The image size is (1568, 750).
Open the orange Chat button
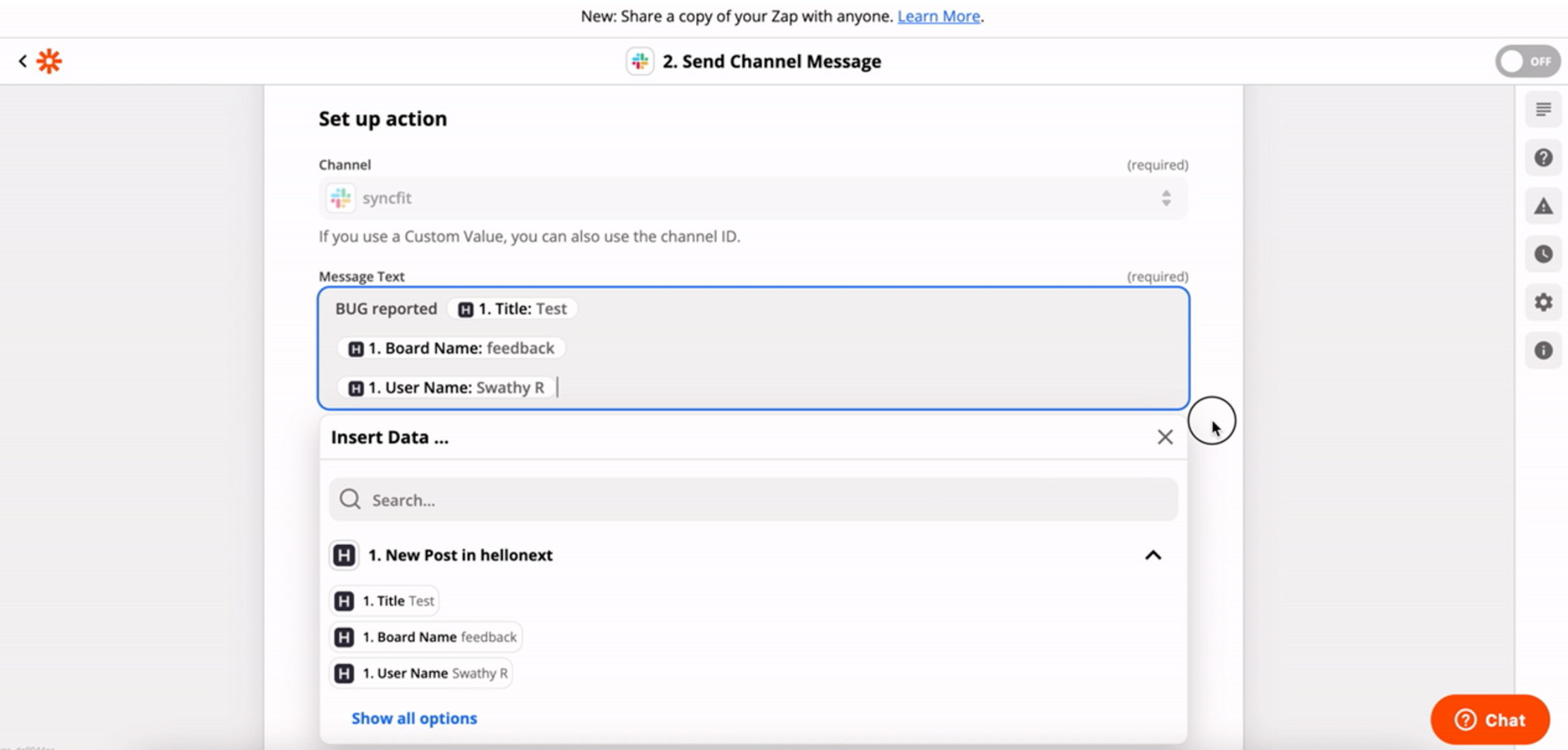[x=1490, y=720]
